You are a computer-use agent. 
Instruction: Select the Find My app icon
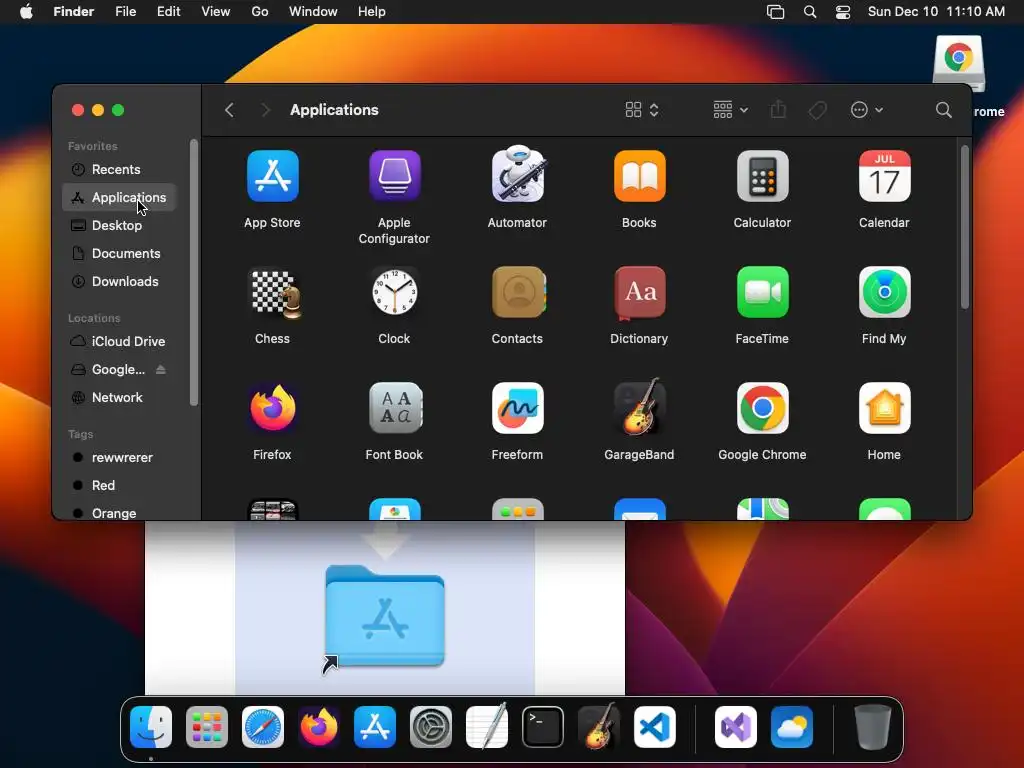884,293
